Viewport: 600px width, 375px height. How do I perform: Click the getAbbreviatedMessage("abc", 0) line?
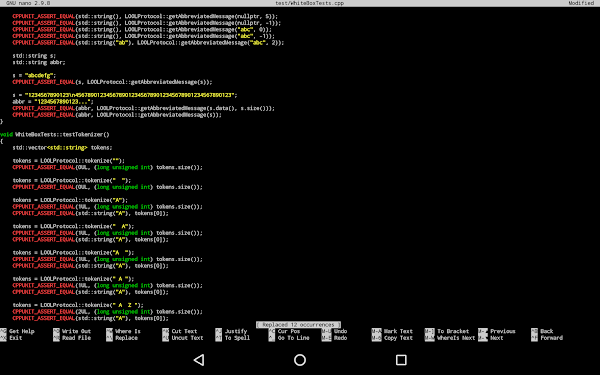point(142,29)
